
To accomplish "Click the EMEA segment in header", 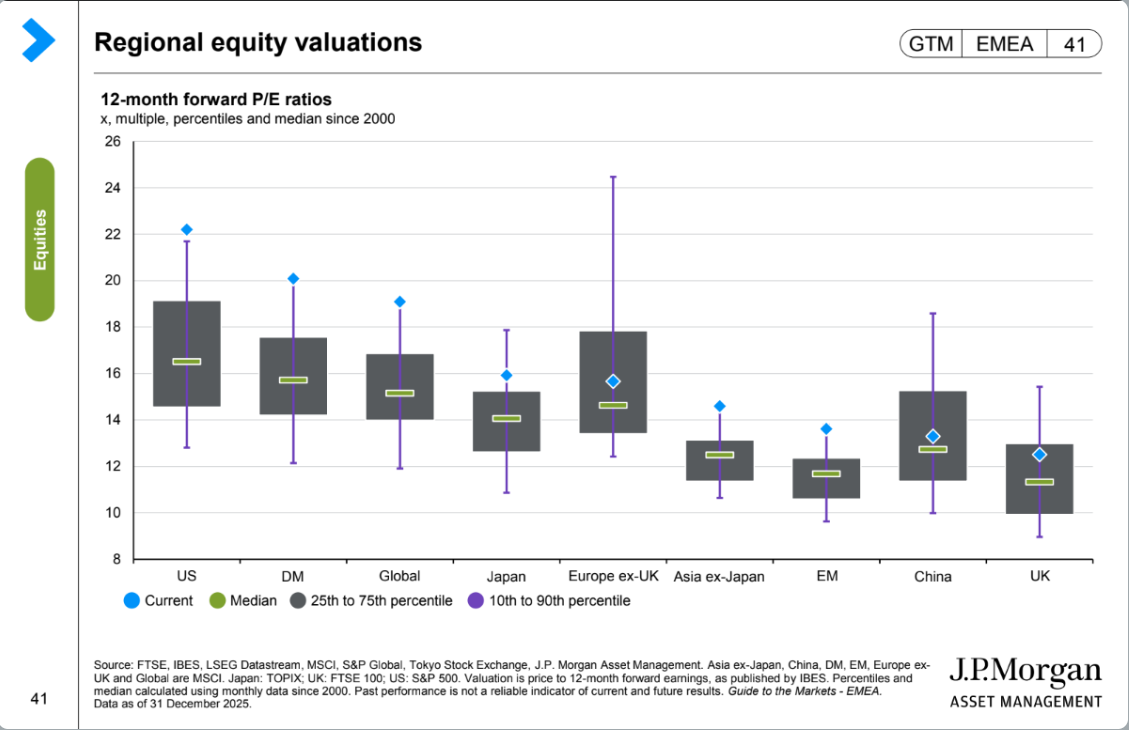I will (1004, 44).
